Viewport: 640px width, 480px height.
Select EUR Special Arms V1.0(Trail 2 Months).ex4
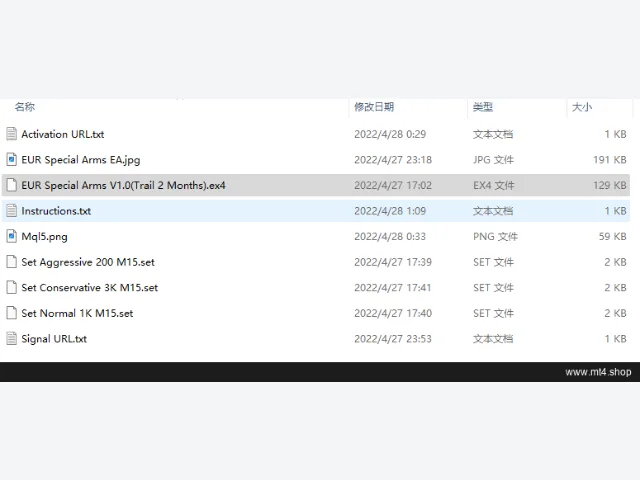tap(123, 185)
